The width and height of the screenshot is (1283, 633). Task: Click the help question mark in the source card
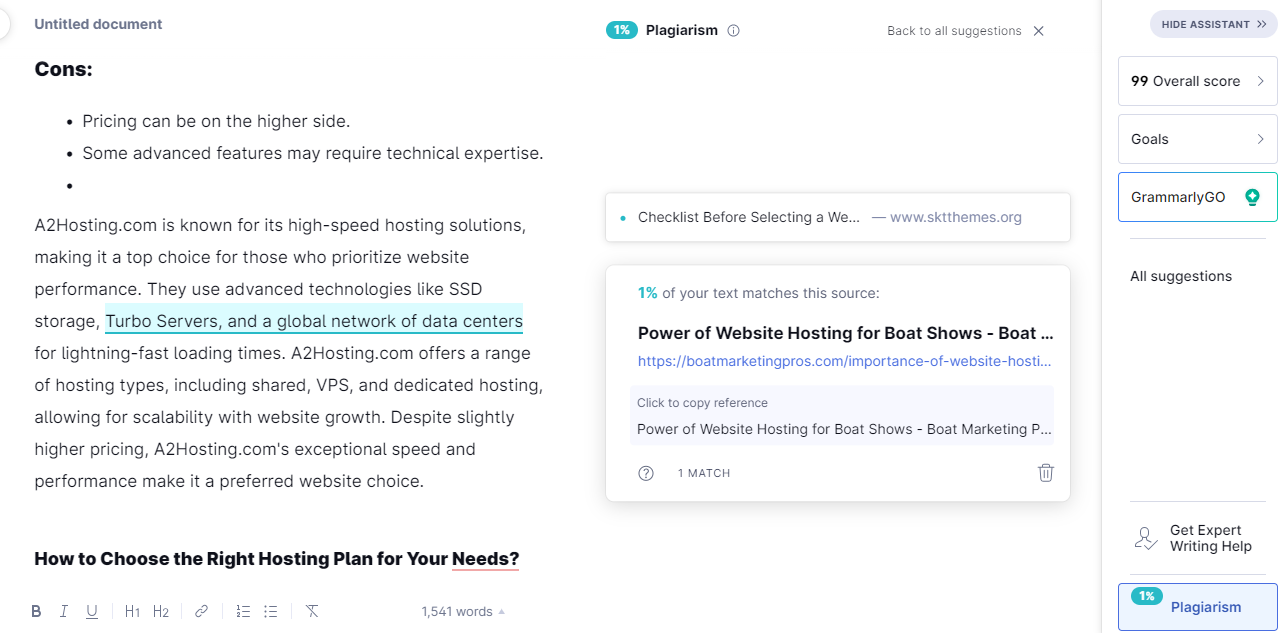coord(646,473)
